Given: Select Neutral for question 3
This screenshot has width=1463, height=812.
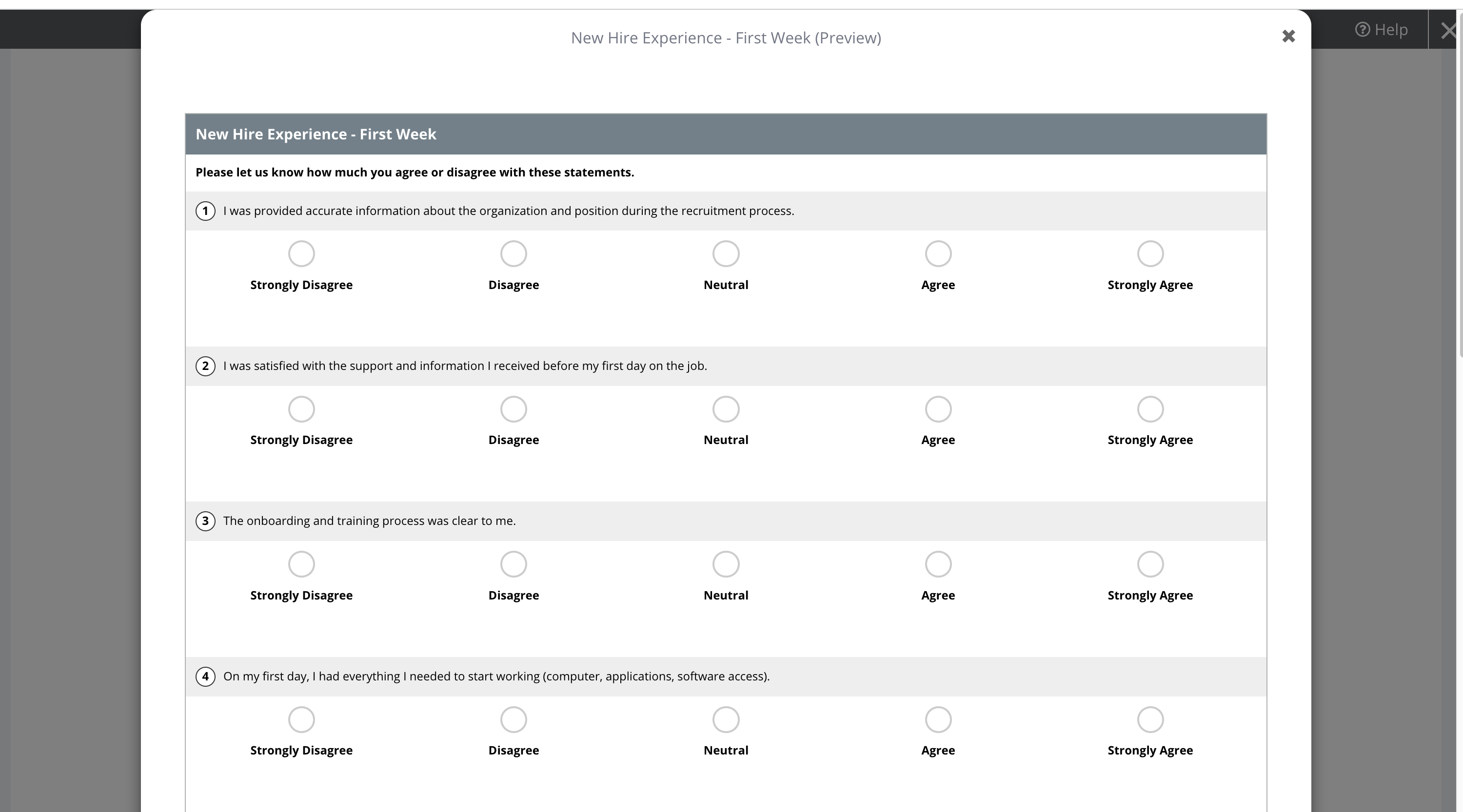Looking at the screenshot, I should (x=726, y=564).
